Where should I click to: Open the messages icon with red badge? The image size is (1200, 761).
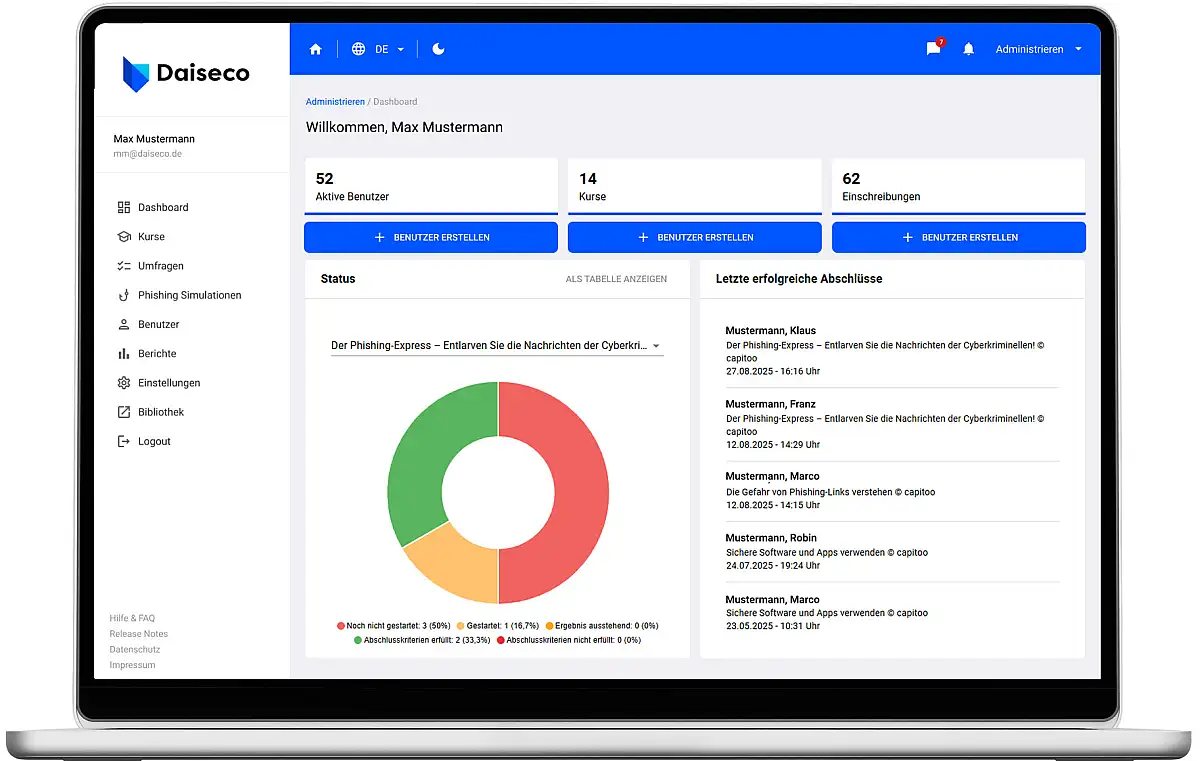[x=933, y=49]
